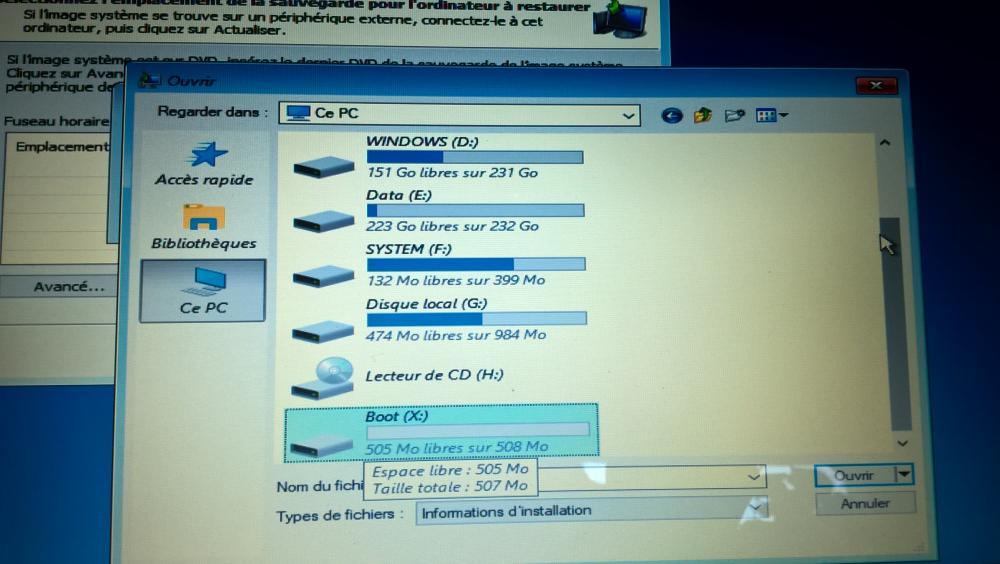Expand the 'Nom du fichier' dropdown arrow
Viewport: 1000px width, 564px height.
pos(754,477)
